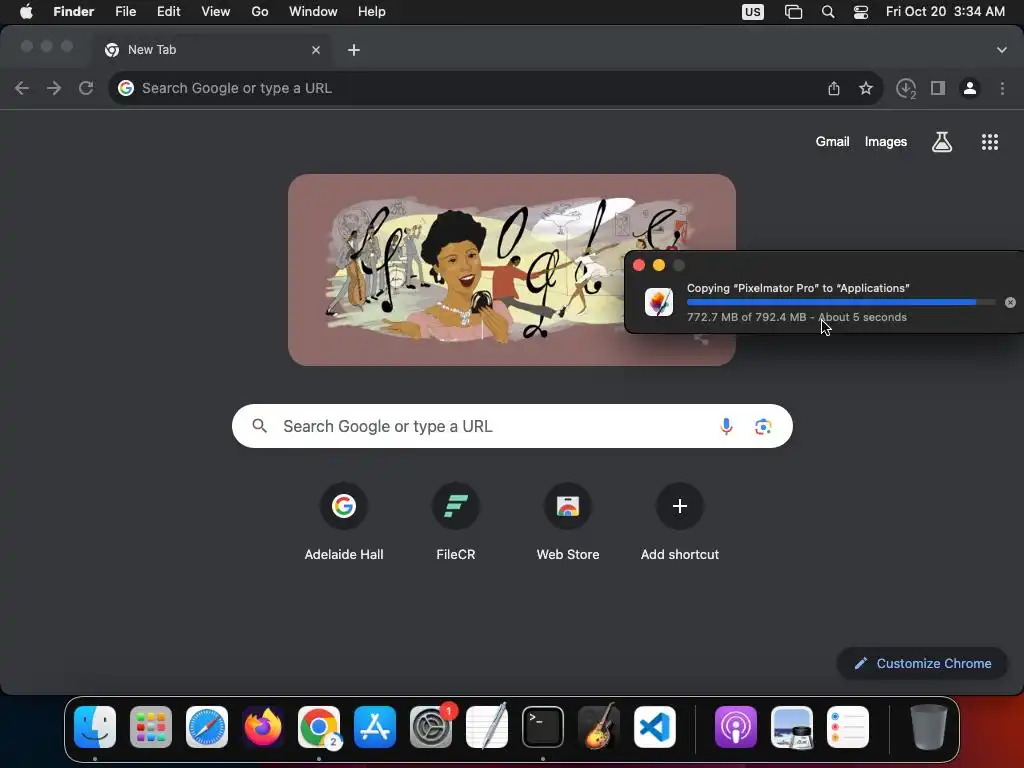Open Chrome downloads indicator
The width and height of the screenshot is (1024, 768).
pos(906,88)
